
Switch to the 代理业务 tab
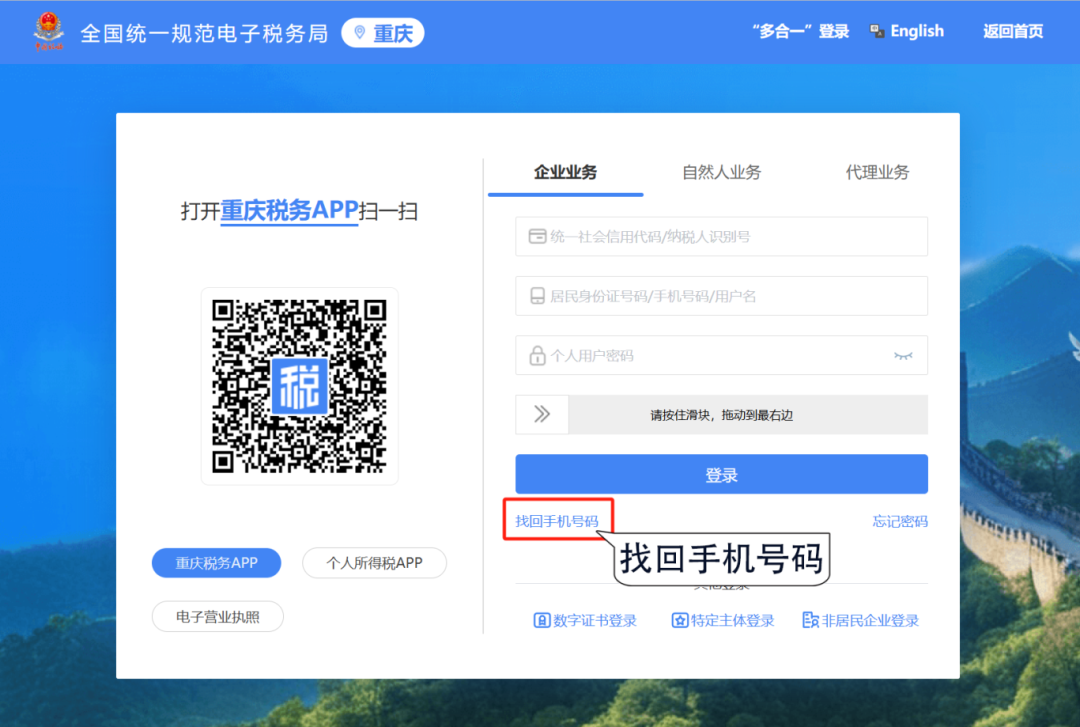coord(877,172)
